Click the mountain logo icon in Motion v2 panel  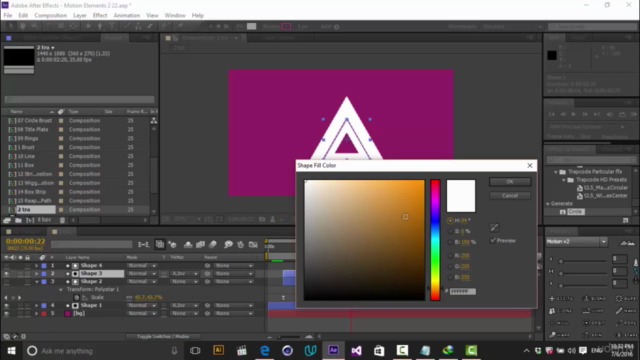(627, 243)
